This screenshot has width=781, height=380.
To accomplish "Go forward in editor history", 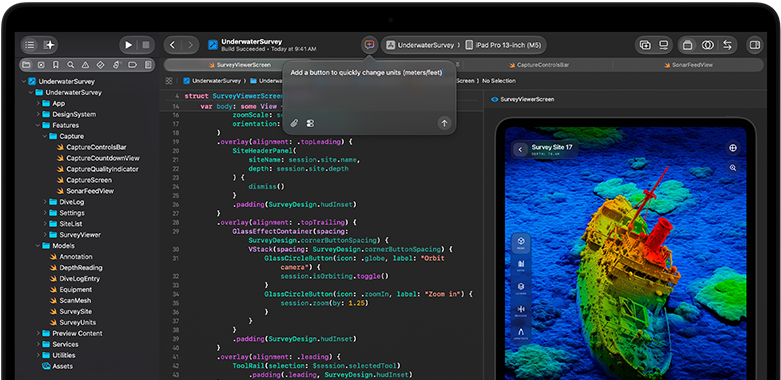I will 190,45.
